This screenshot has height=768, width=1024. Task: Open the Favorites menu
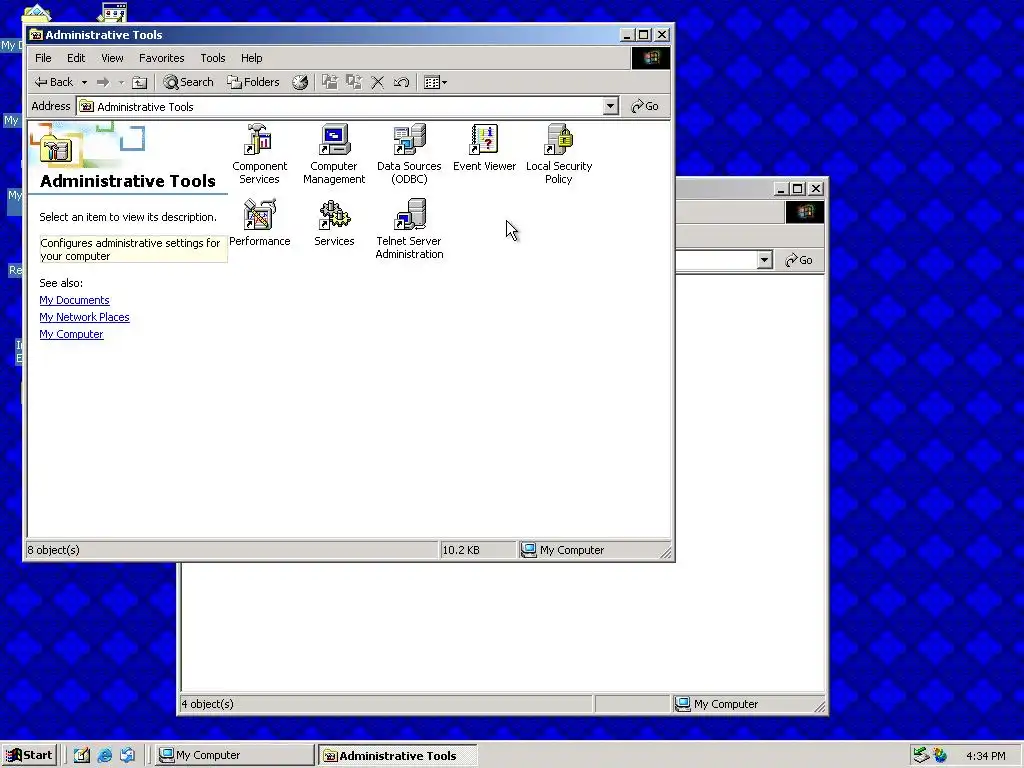pyautogui.click(x=161, y=58)
